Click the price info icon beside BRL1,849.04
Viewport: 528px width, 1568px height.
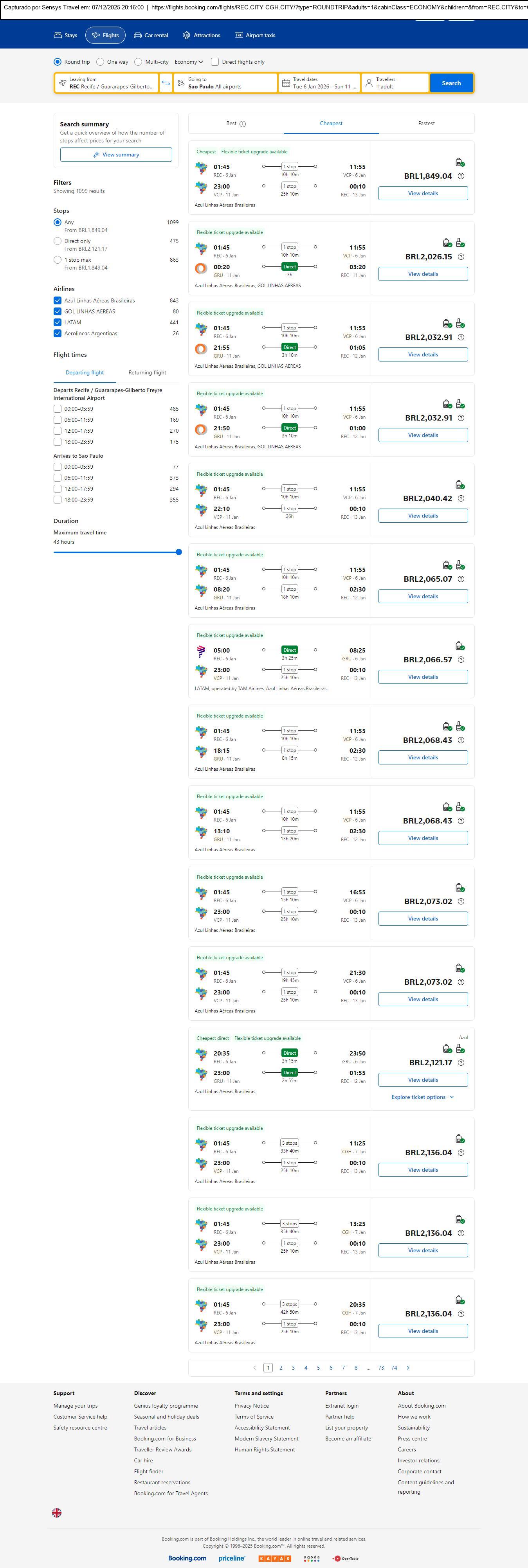pyautogui.click(x=461, y=176)
